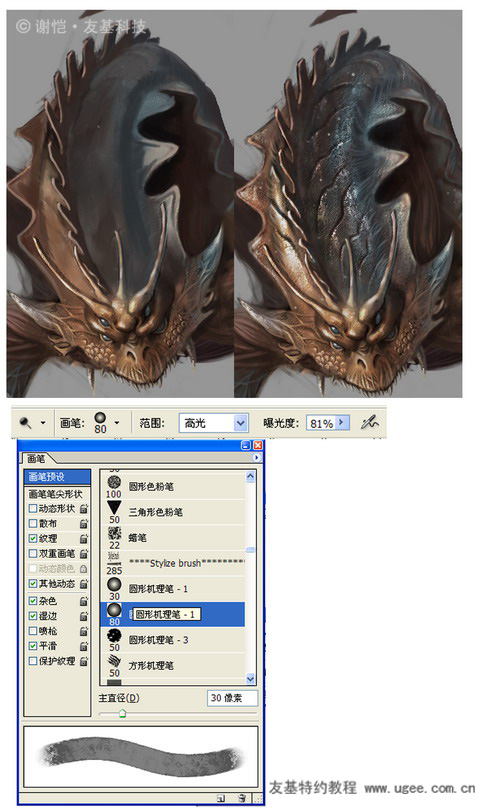Click the trash icon at panel bottom

(x=241, y=798)
